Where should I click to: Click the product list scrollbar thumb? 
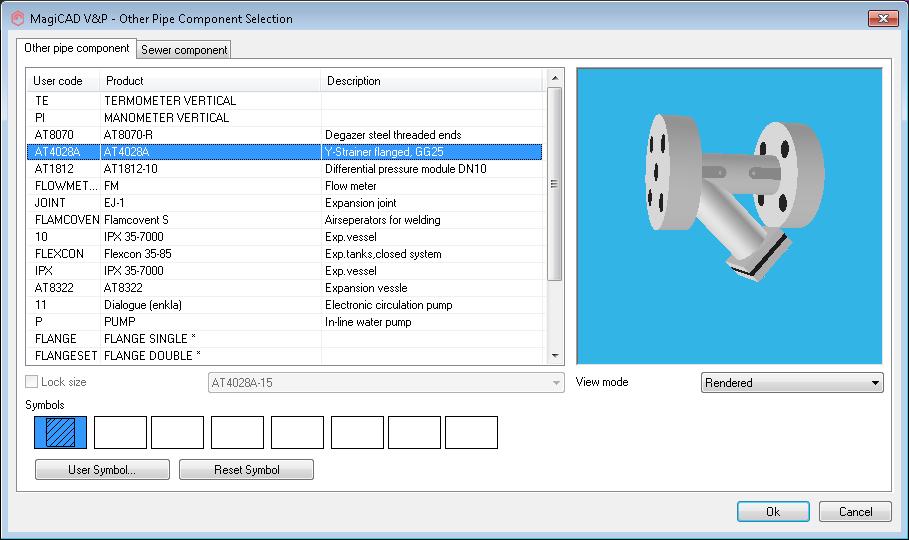point(555,184)
